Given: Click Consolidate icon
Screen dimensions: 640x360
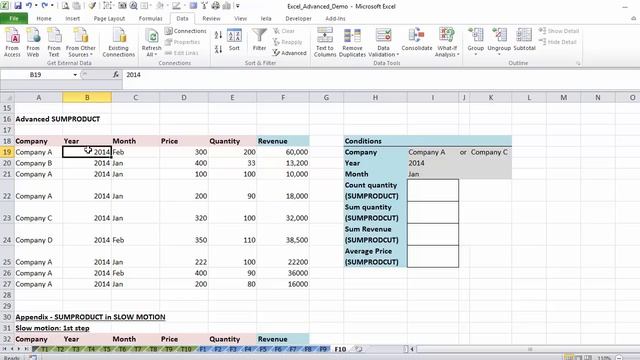Looking at the screenshot, I should (x=417, y=40).
